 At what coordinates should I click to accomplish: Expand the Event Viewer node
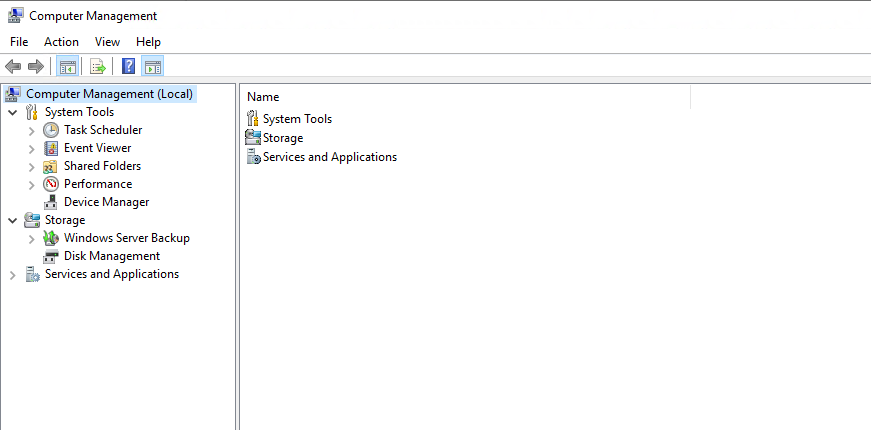pyautogui.click(x=32, y=149)
